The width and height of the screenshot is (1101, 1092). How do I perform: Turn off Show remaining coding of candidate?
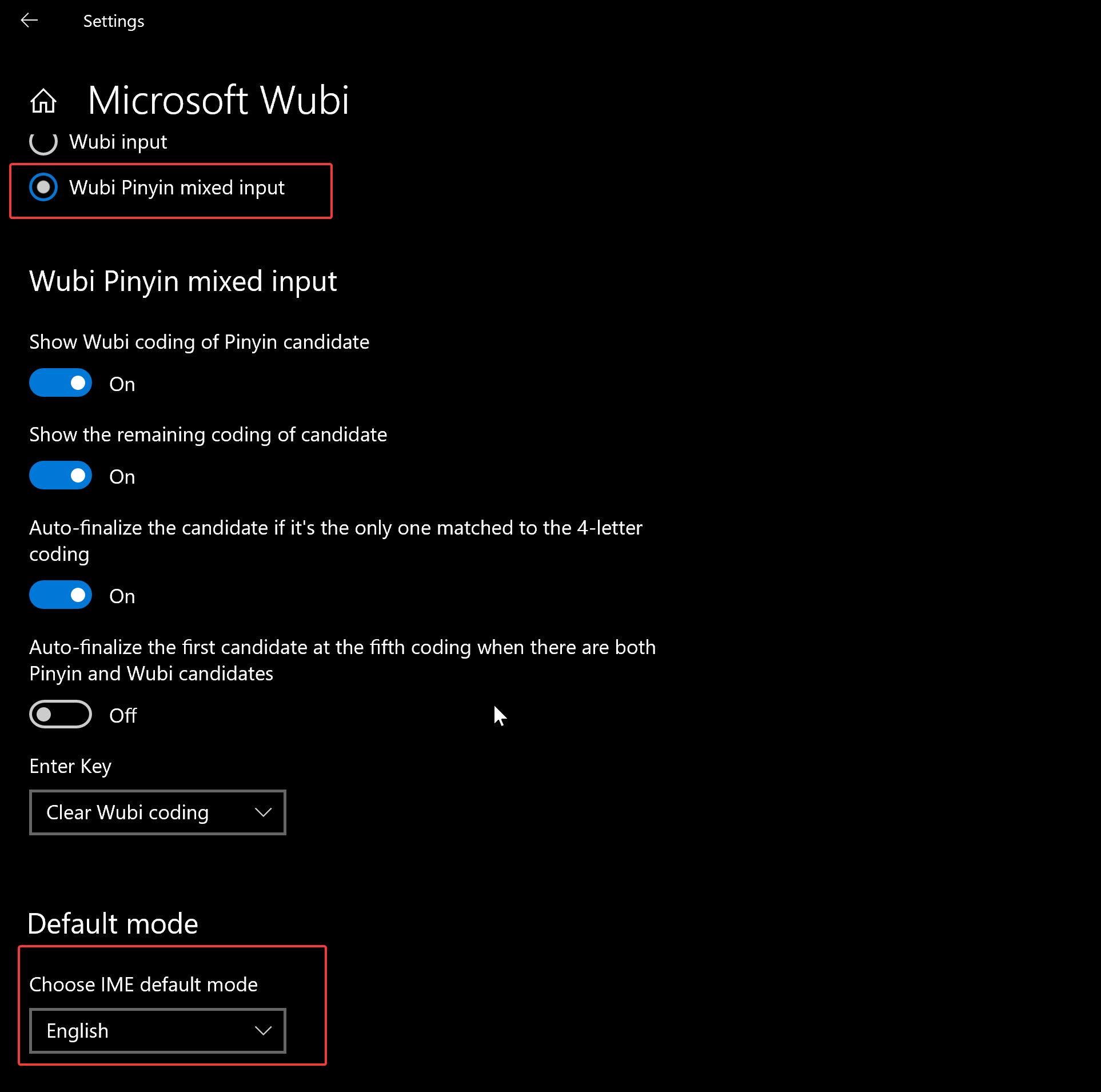click(x=61, y=476)
